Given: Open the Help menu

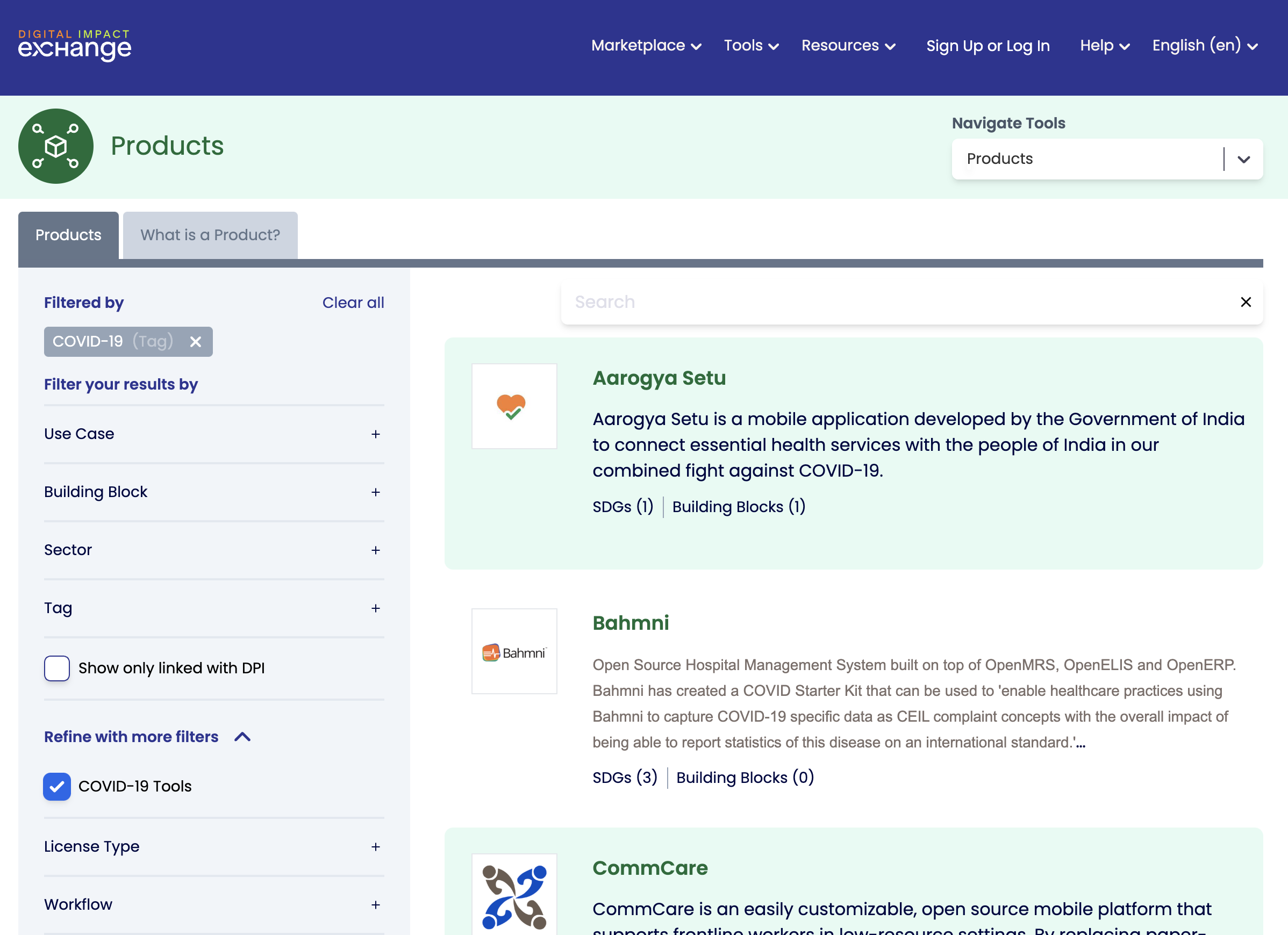Looking at the screenshot, I should point(1105,46).
